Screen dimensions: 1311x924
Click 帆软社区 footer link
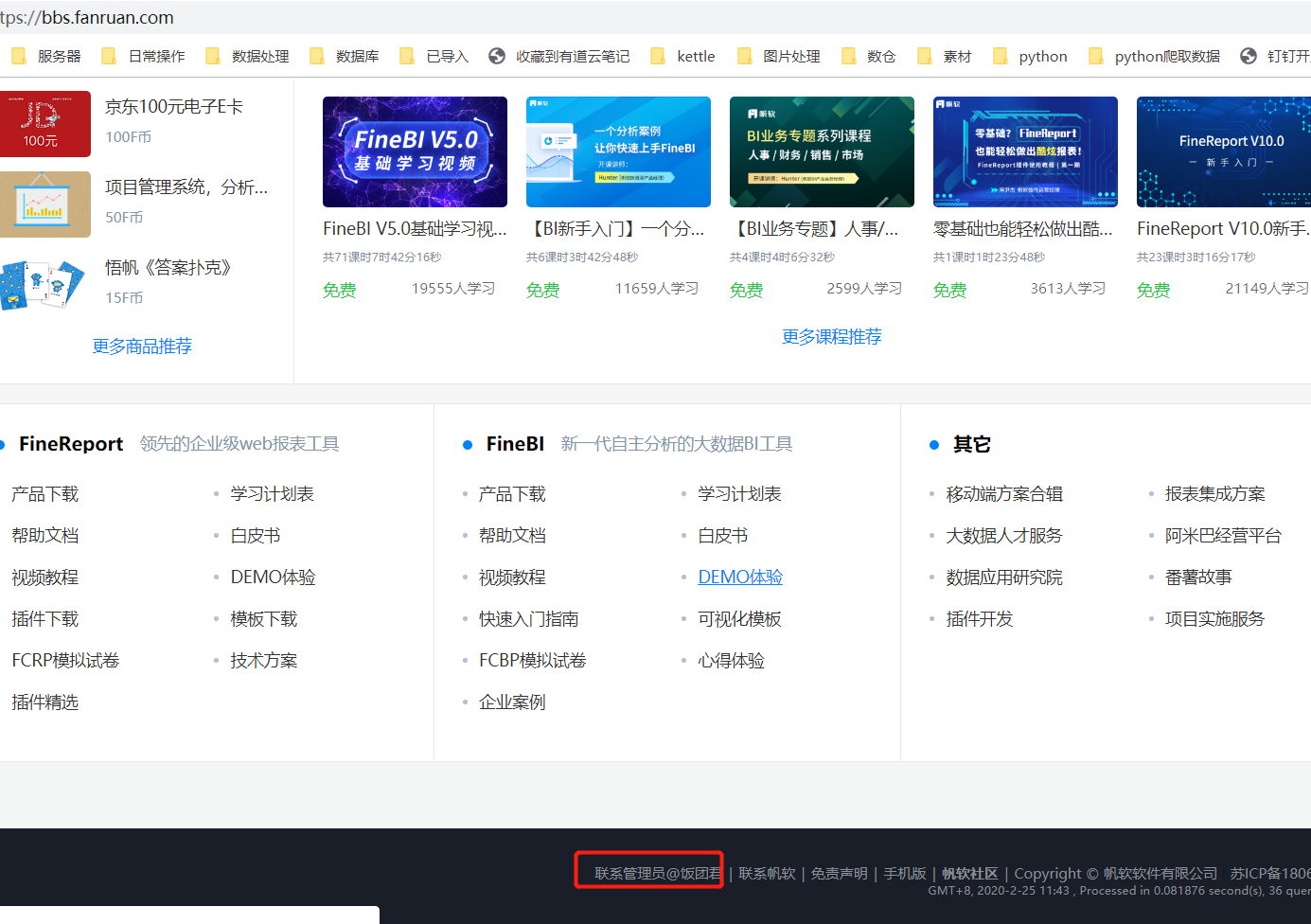click(970, 874)
